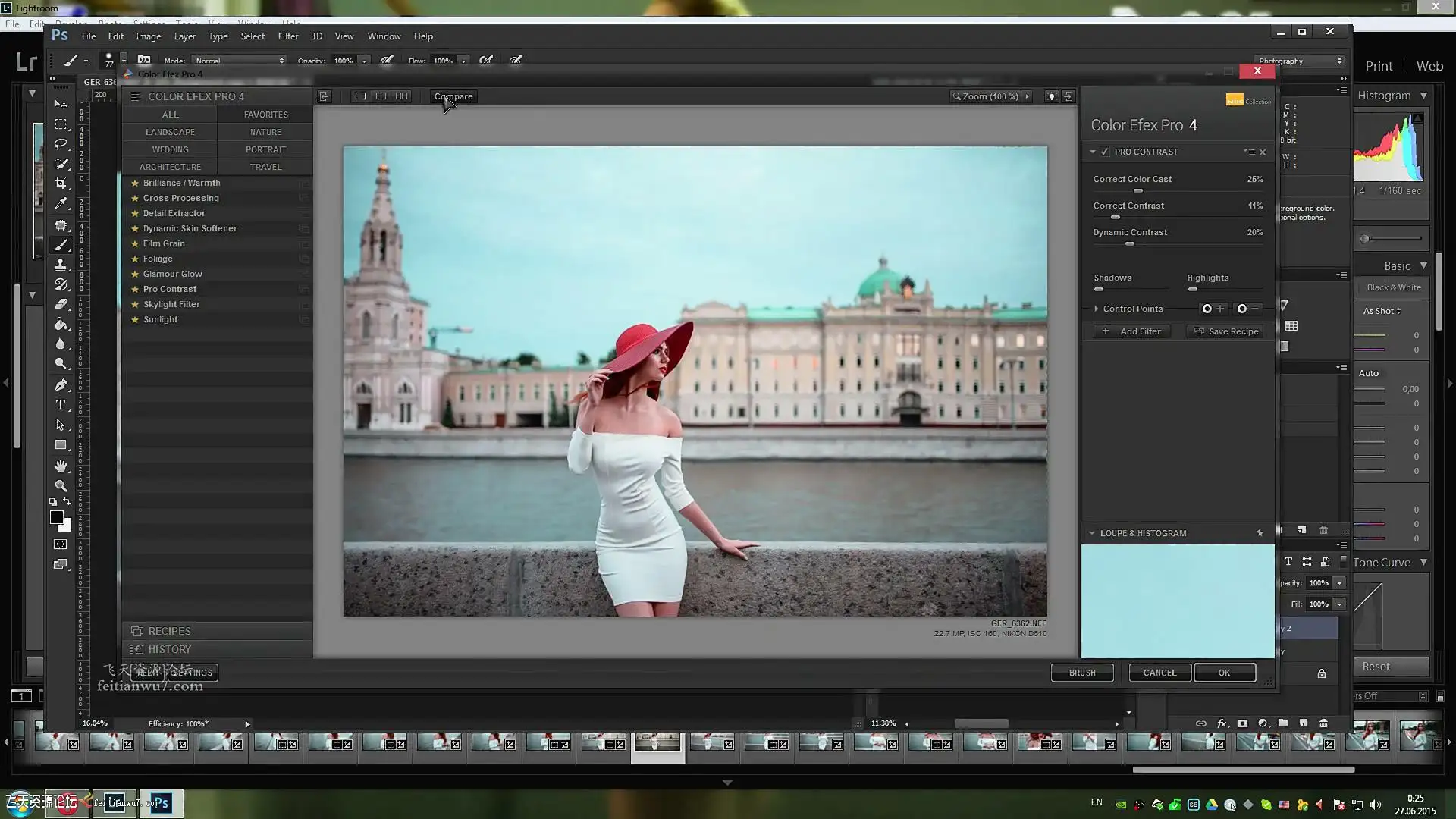Toggle favorite star for Film Grain filter

point(135,243)
